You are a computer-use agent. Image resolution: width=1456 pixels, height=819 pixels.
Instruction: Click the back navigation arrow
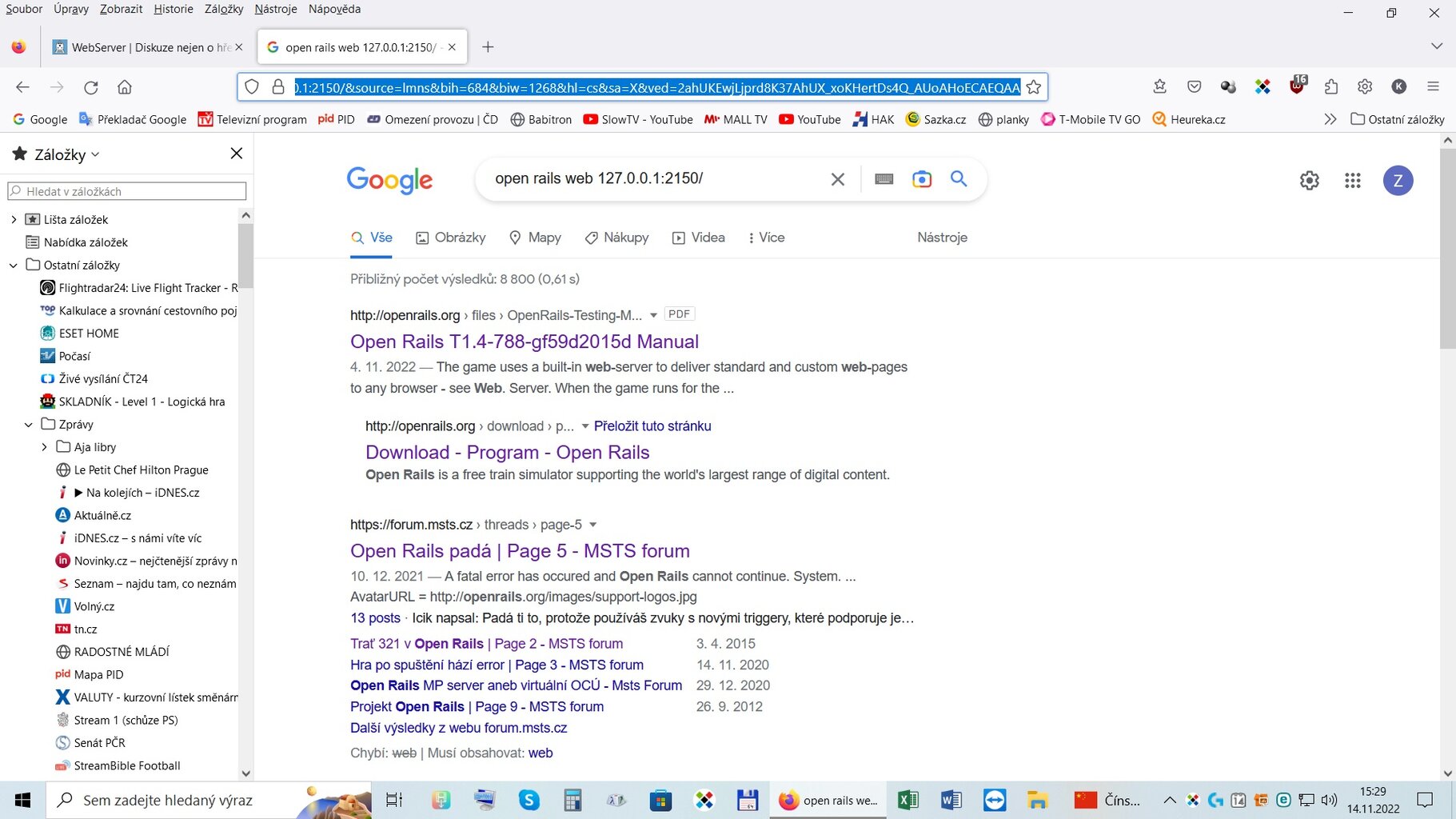[x=22, y=87]
